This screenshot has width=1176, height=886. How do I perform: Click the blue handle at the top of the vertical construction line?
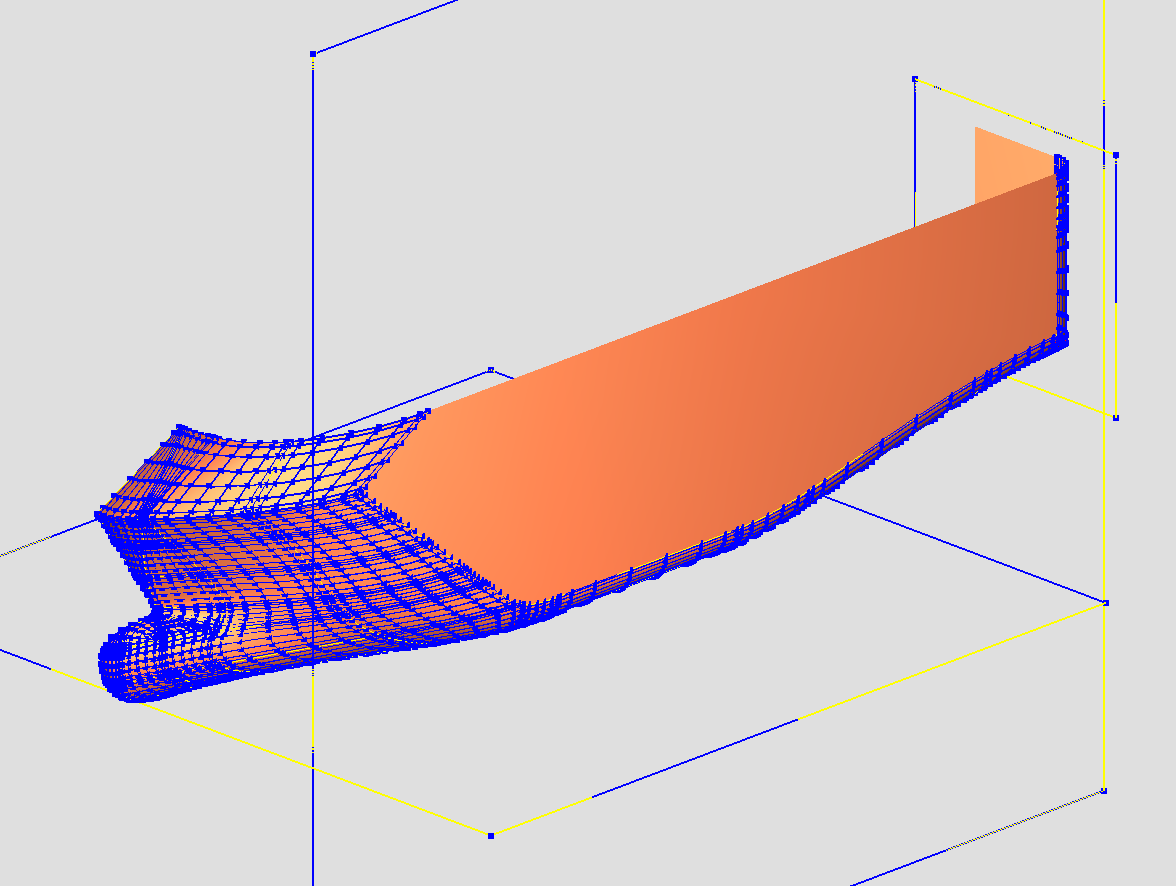click(x=313, y=52)
